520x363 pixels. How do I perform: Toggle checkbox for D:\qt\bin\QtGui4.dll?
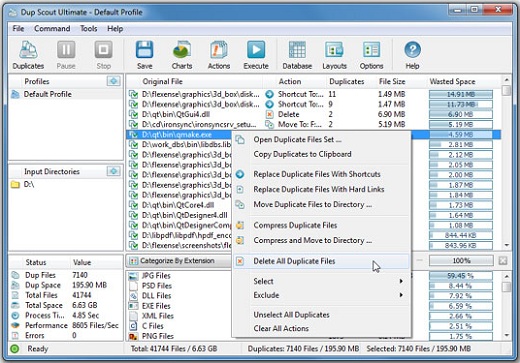[133, 114]
